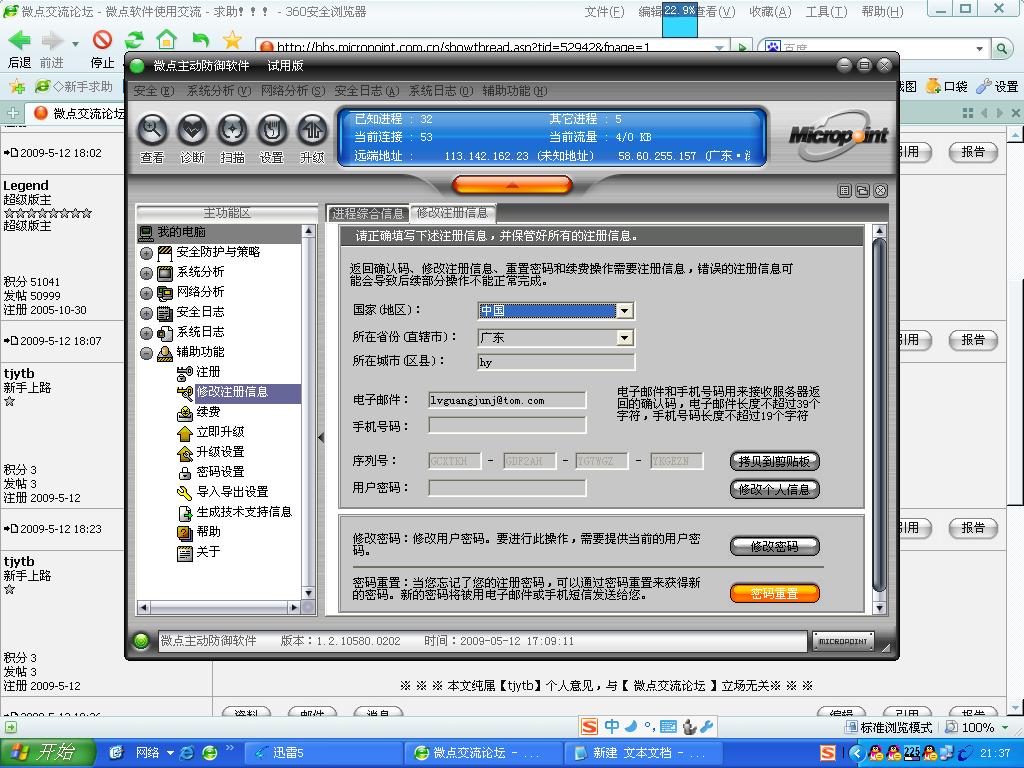
Task: Click the 用户密码 input field
Action: point(507,488)
